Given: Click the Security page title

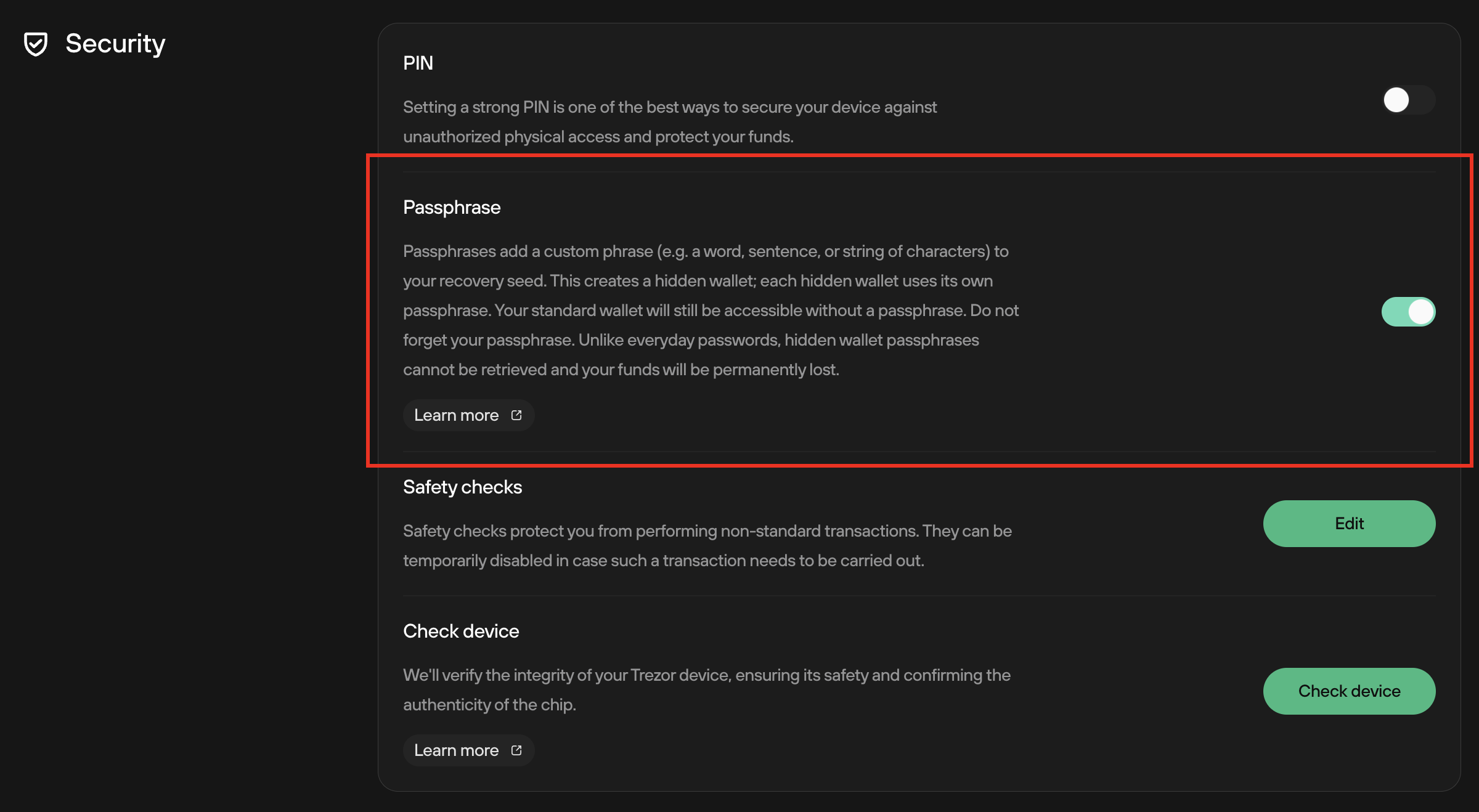Looking at the screenshot, I should click(115, 43).
